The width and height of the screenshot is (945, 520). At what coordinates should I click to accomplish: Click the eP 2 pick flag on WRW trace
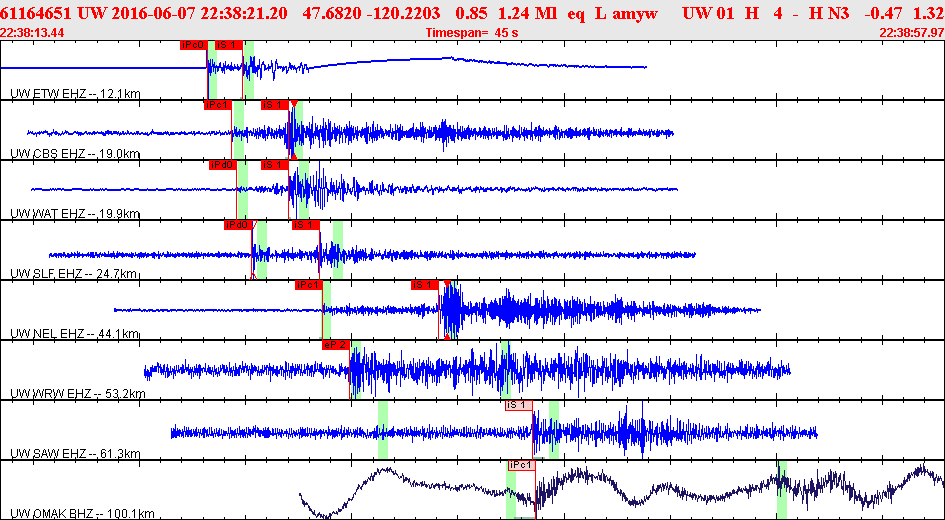point(335,345)
